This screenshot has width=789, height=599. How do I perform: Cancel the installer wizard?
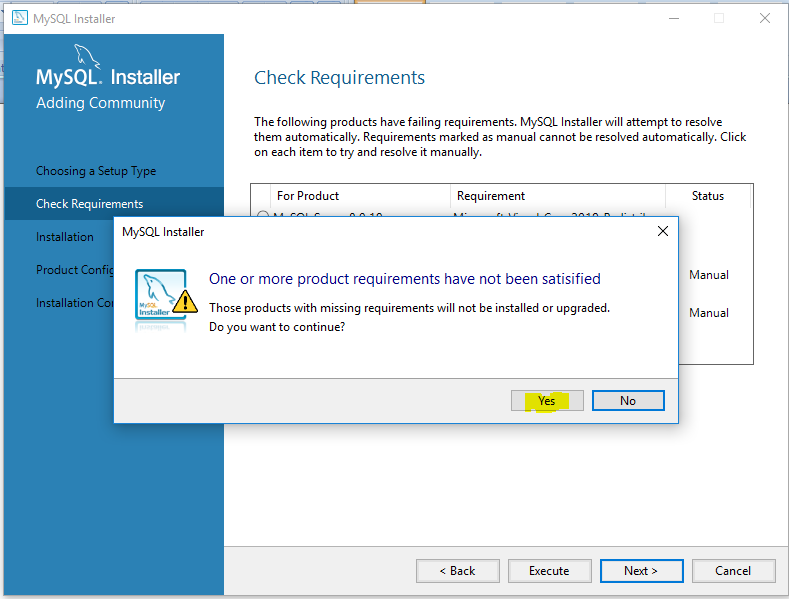[733, 571]
